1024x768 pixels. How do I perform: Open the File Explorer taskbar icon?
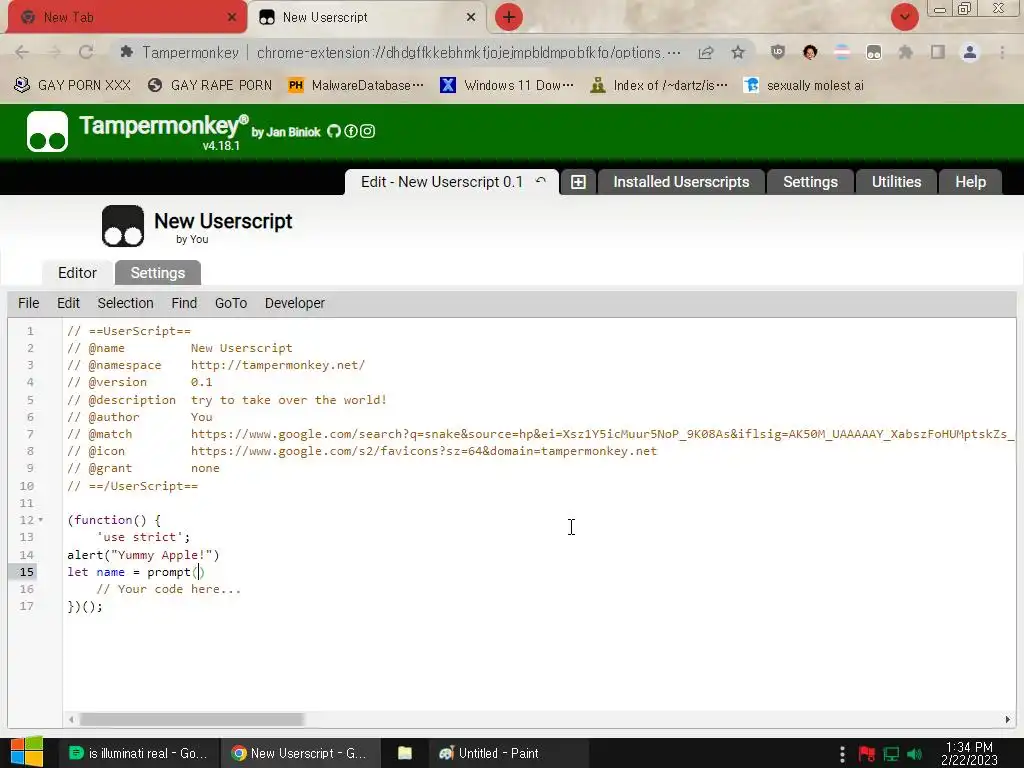click(405, 753)
